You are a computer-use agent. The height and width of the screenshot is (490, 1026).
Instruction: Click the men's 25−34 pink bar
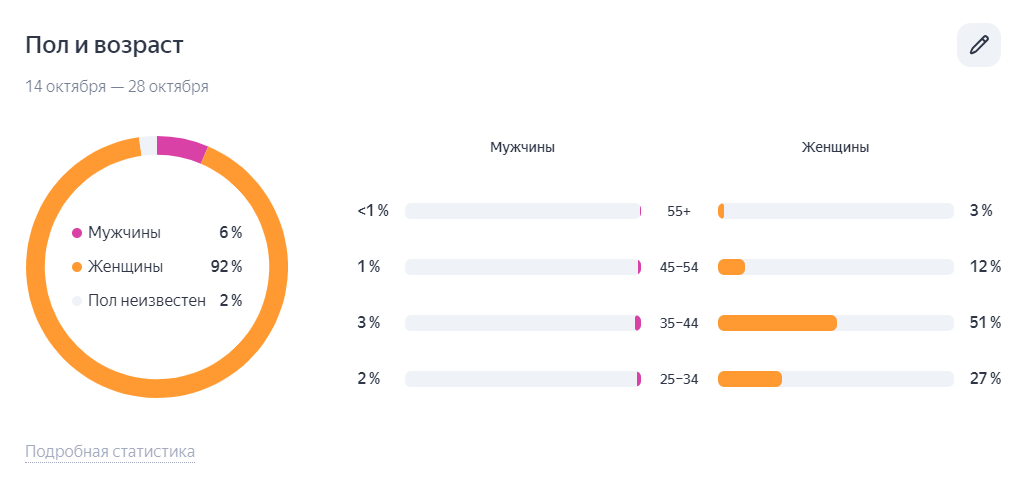638,379
